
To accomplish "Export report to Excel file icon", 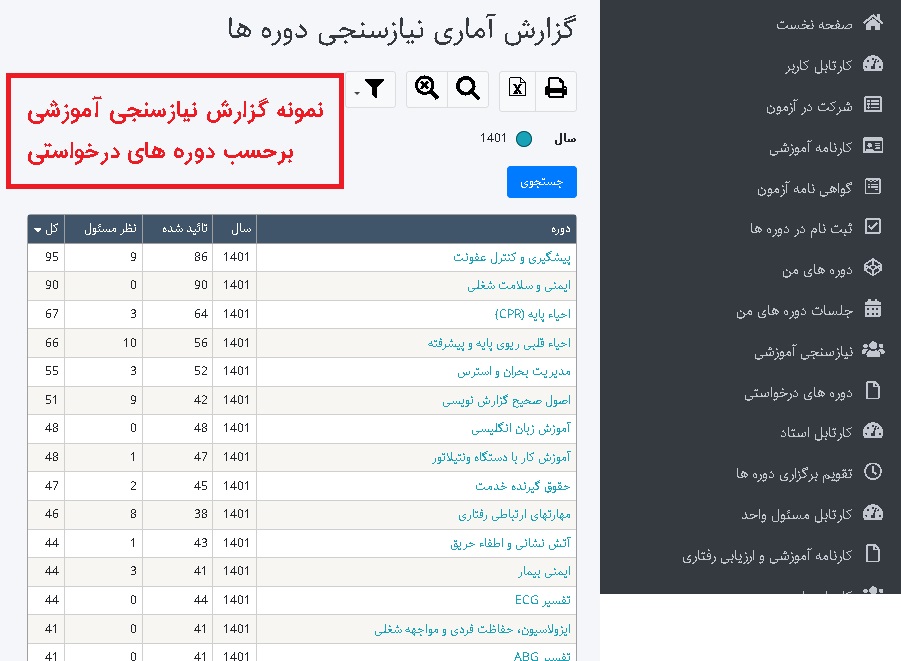I will click(518, 89).
